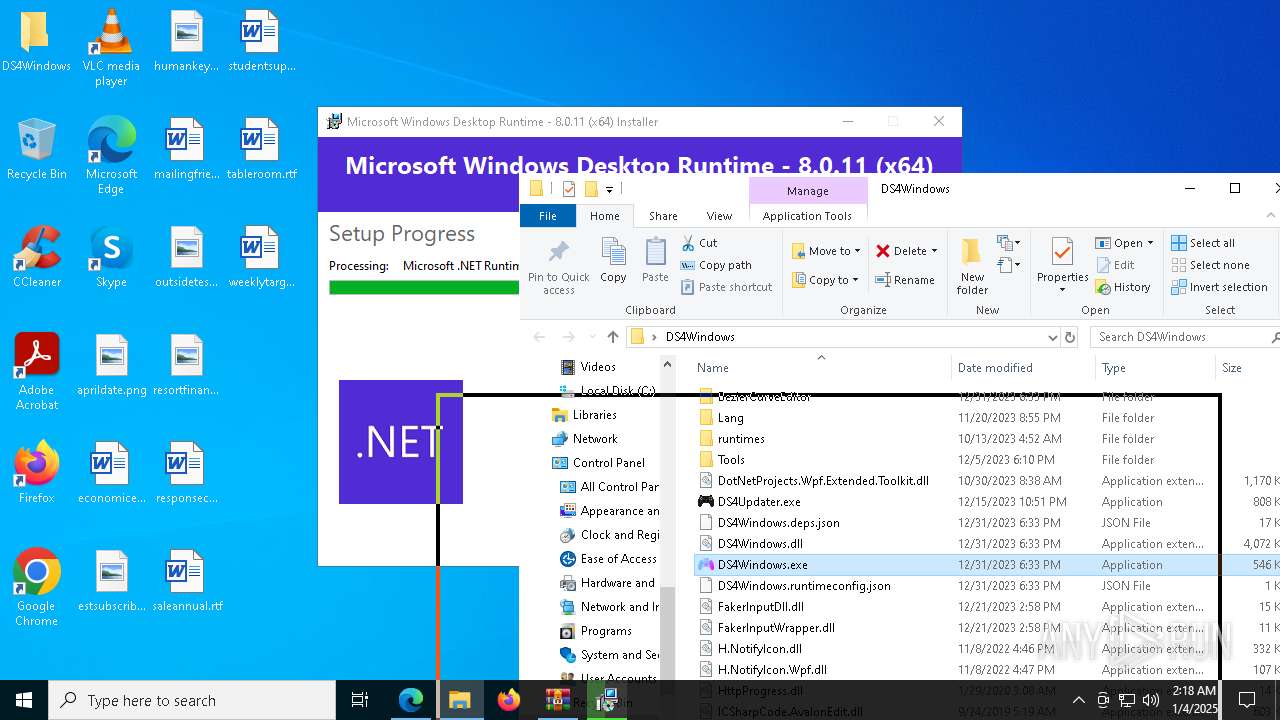Open Move to dropdown
1280x720 pixels.
point(826,251)
